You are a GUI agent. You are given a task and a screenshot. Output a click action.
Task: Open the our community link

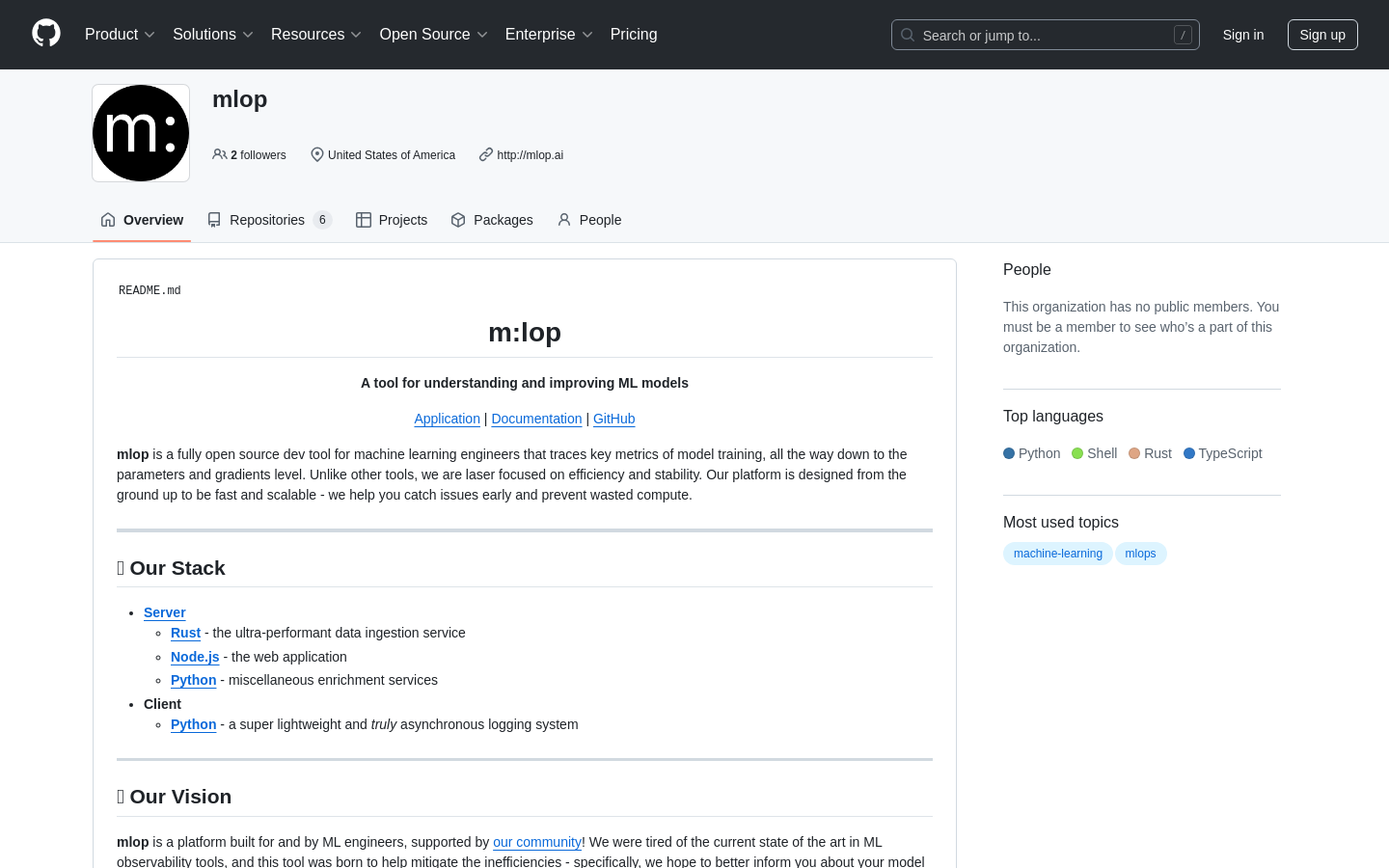point(537,842)
